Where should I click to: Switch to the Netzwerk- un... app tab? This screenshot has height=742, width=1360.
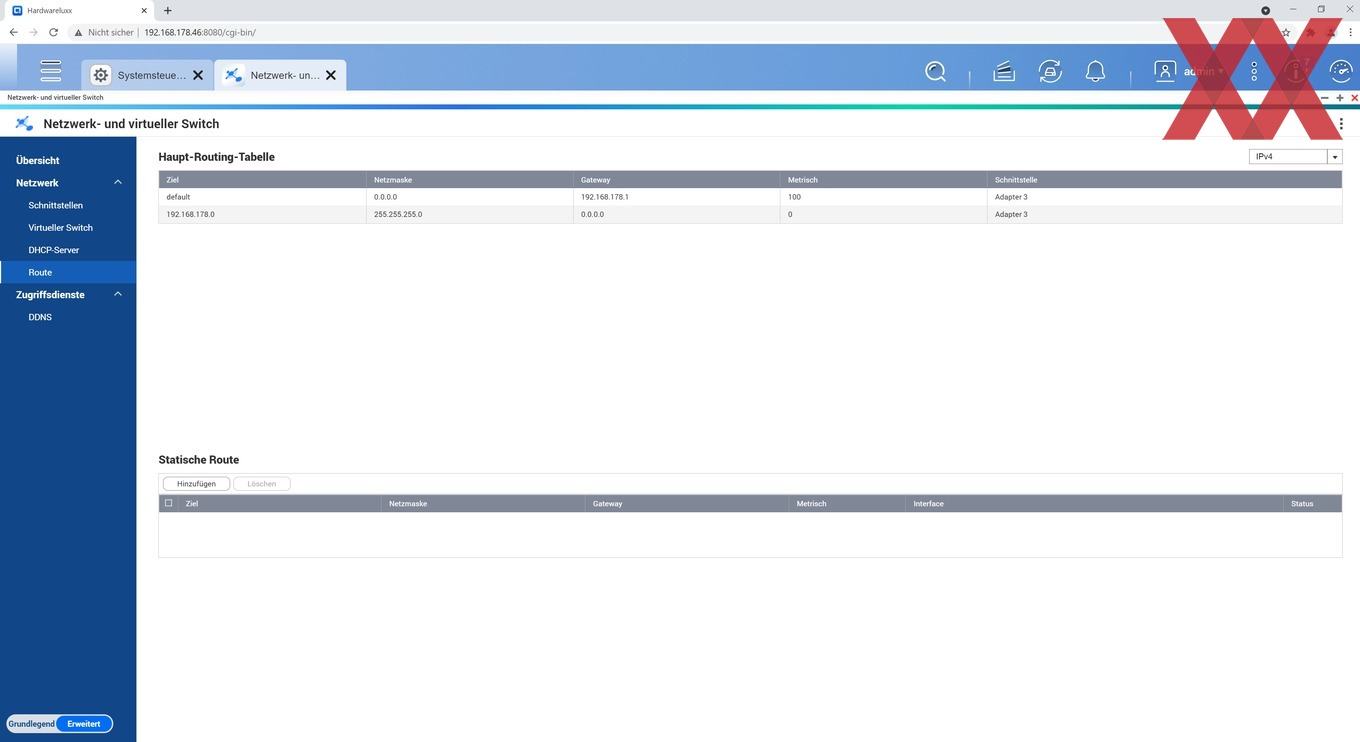click(281, 75)
